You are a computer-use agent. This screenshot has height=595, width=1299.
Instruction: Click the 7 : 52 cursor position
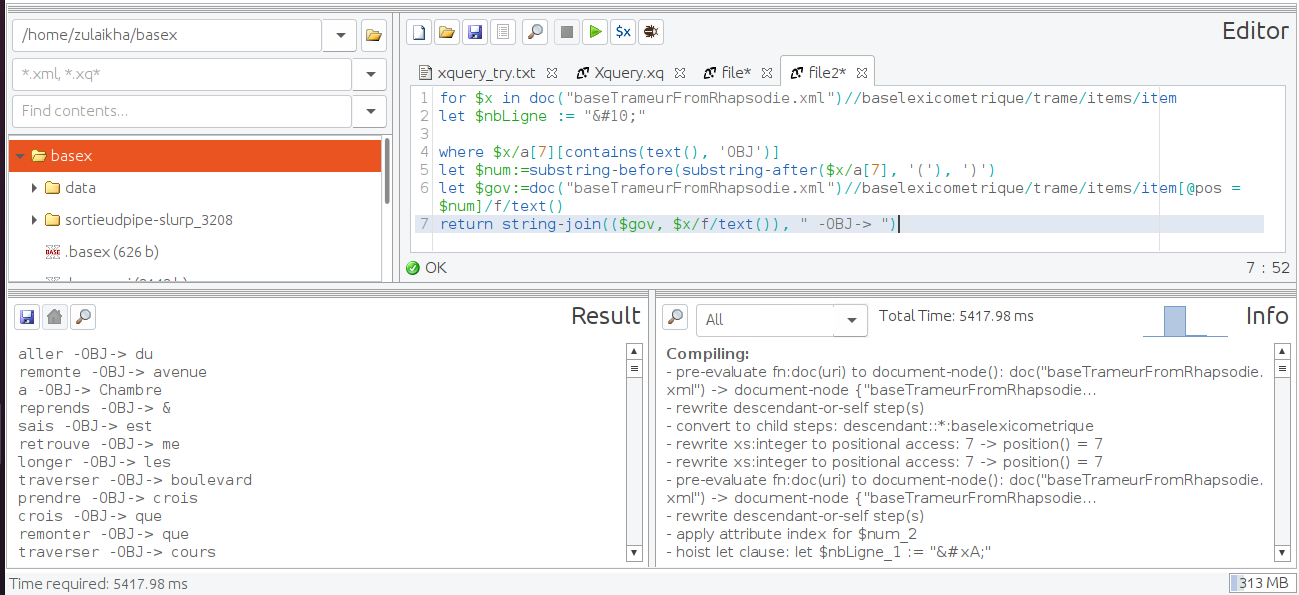click(x=1266, y=268)
